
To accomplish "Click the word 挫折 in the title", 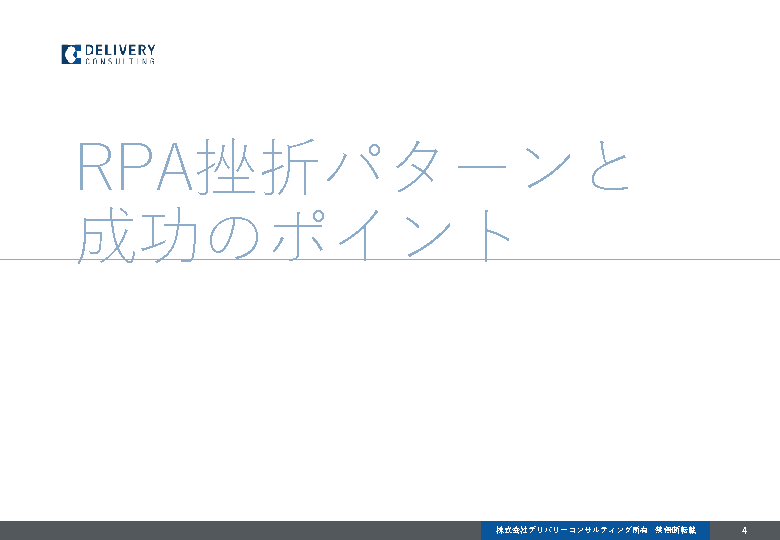I will click(260, 167).
